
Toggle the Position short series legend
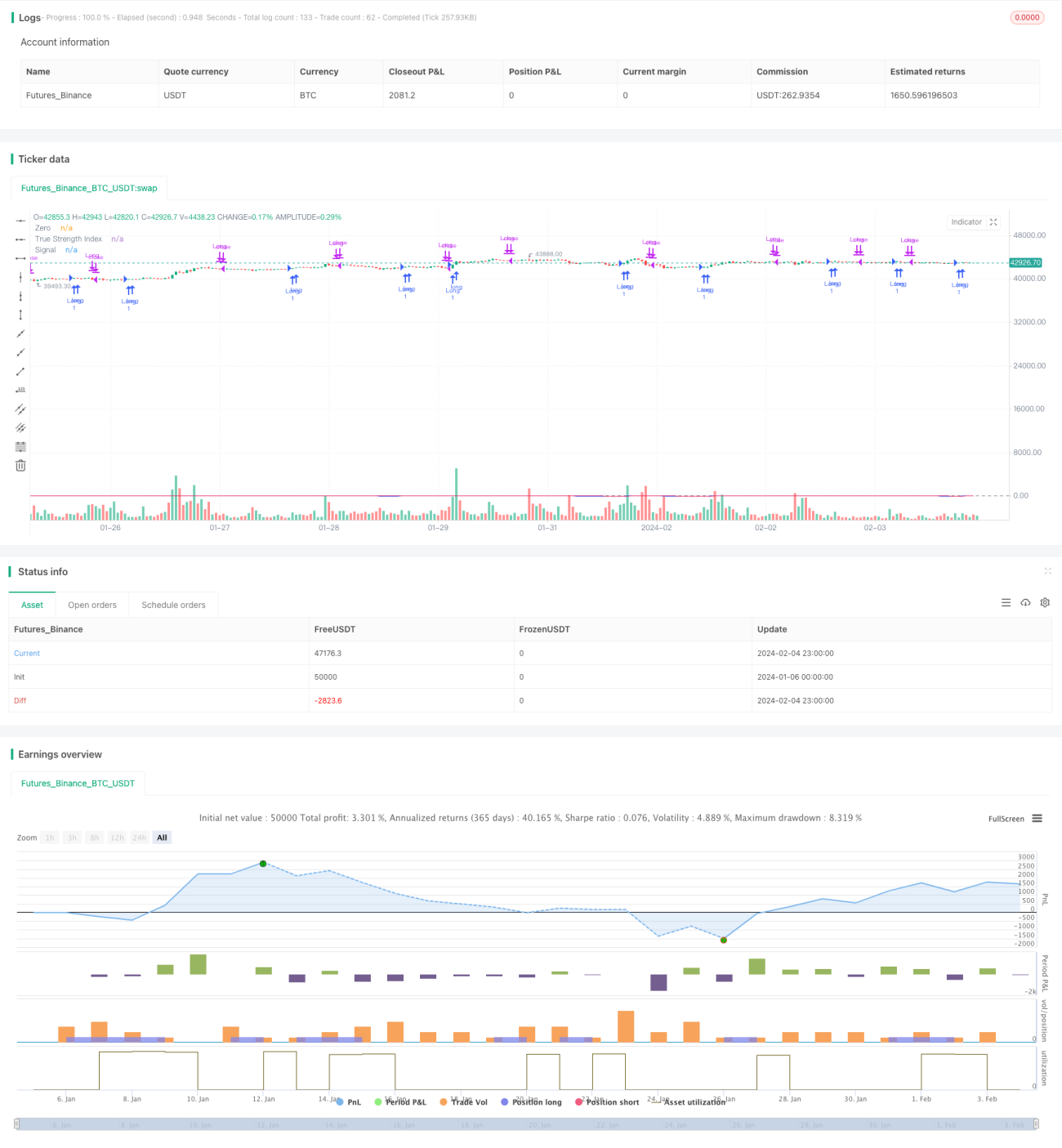[608, 1102]
